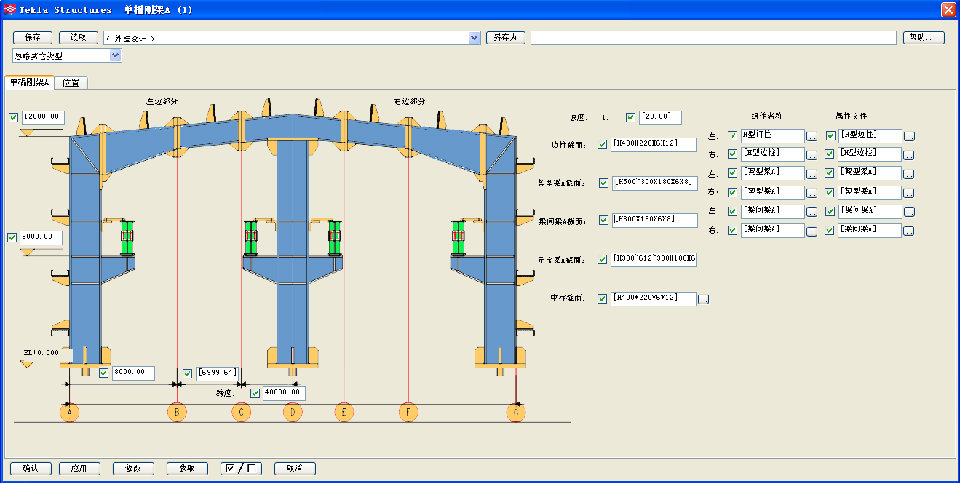This screenshot has width=960, height=483.
Task: Click the 12000.00 height input field
Action: [43, 117]
